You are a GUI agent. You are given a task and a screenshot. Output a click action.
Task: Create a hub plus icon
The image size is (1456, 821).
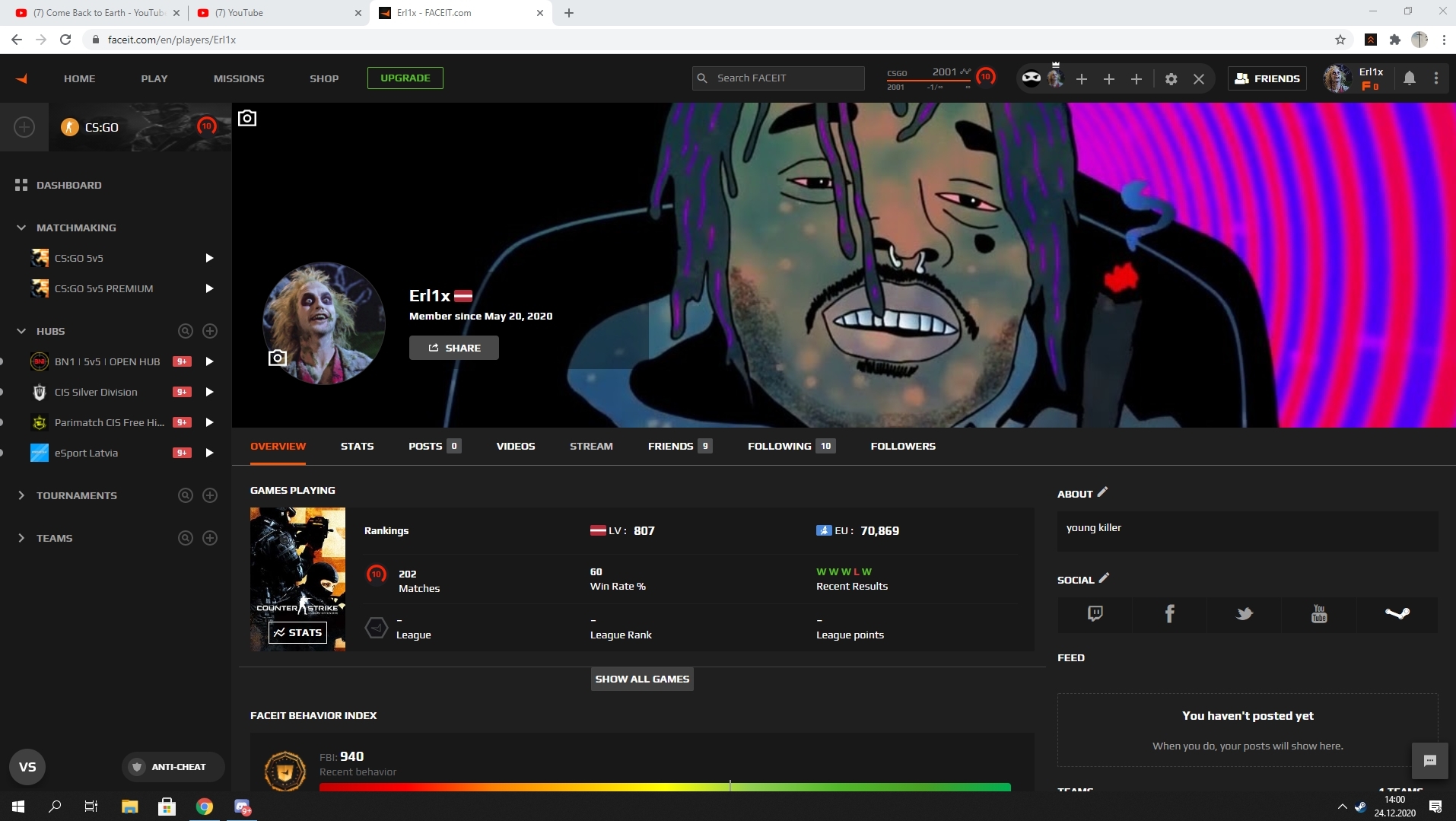click(x=210, y=331)
